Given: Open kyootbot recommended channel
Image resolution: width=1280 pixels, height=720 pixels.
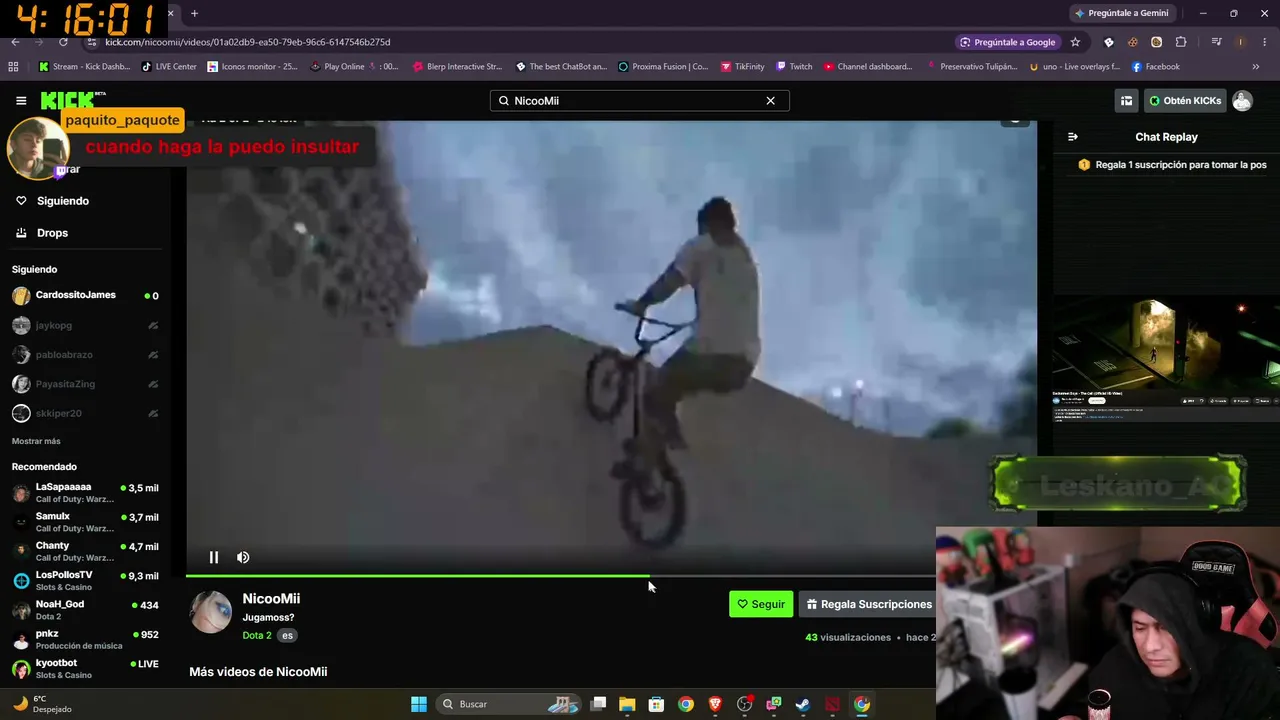Looking at the screenshot, I should pyautogui.click(x=85, y=668).
